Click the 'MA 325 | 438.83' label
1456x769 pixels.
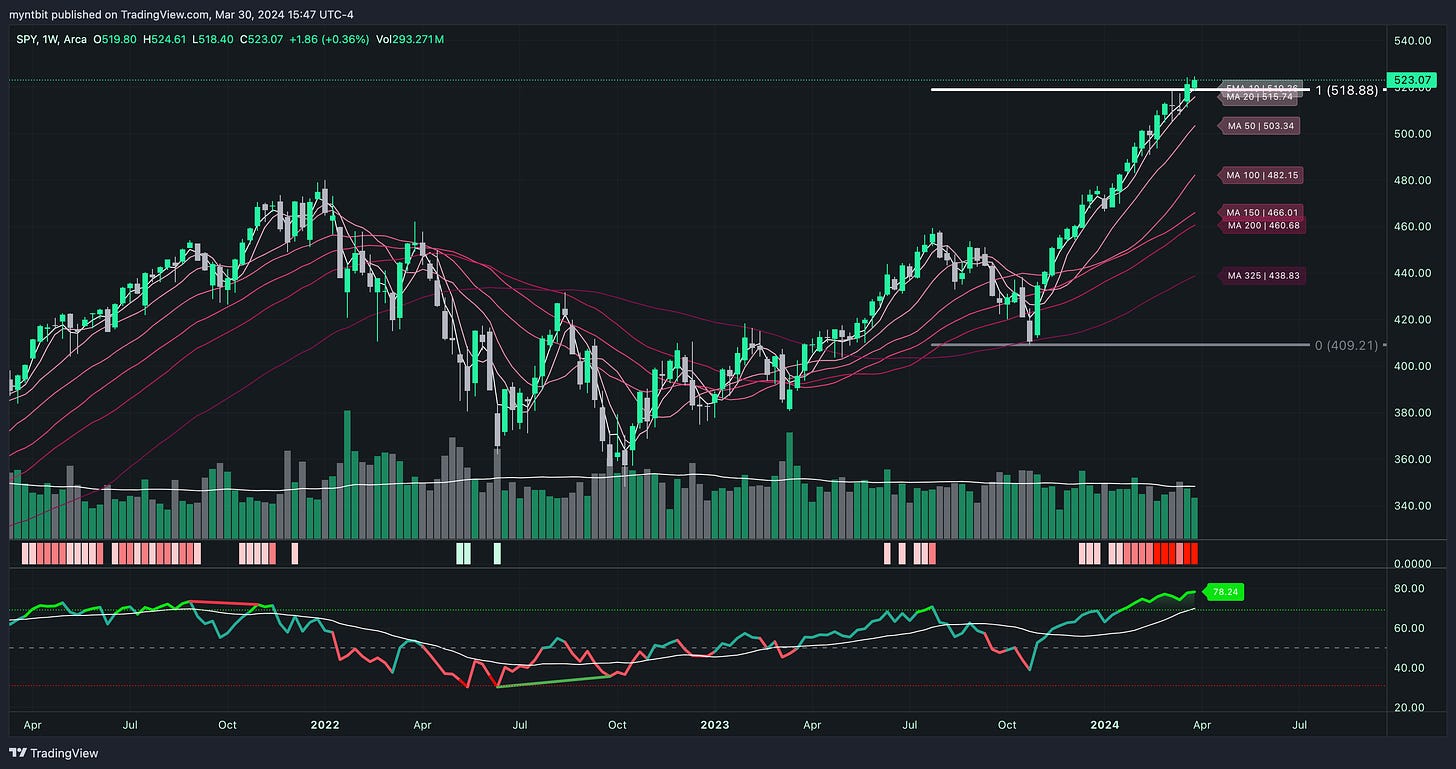click(x=1261, y=275)
